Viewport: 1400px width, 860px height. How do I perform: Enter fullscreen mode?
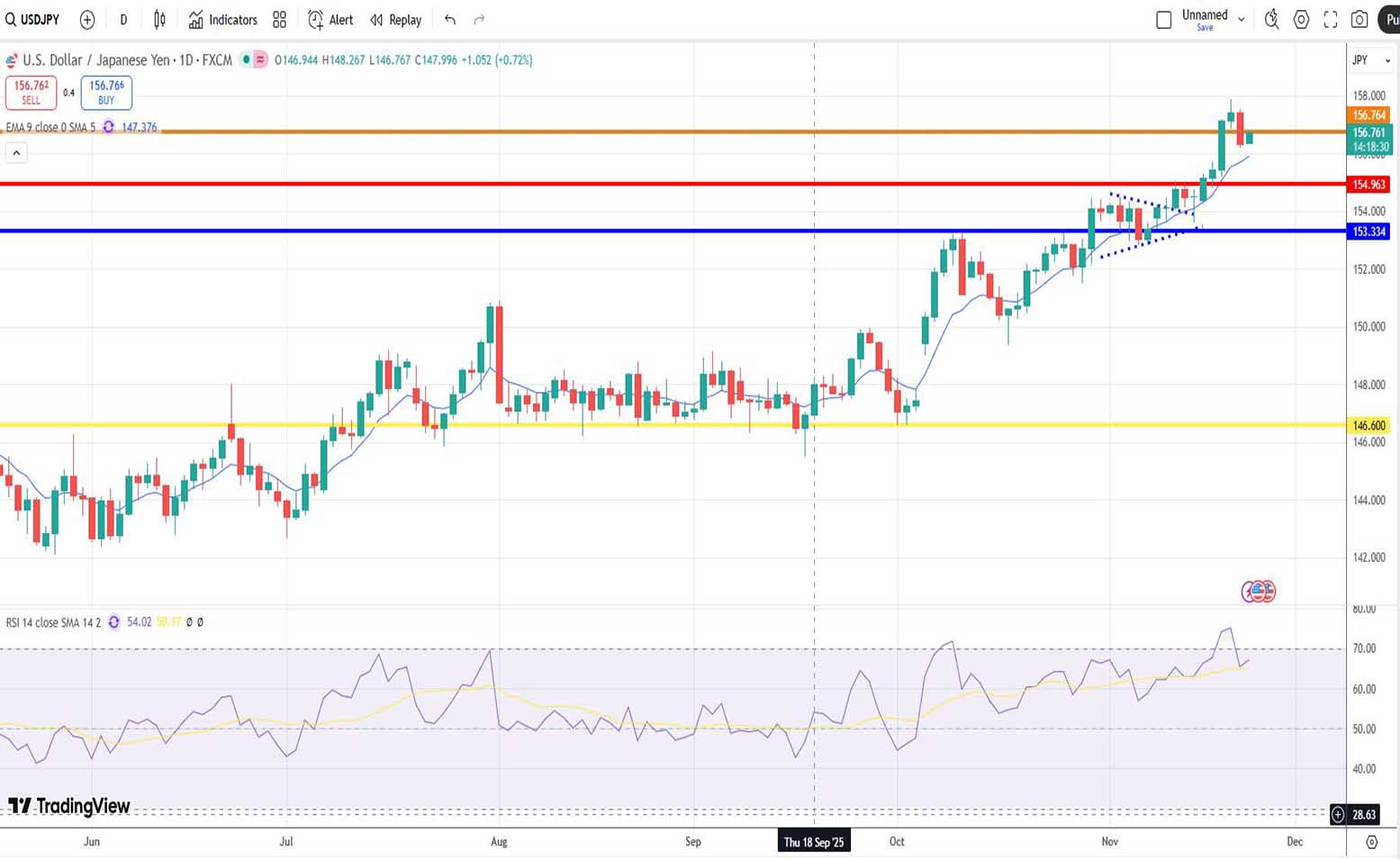(1331, 20)
